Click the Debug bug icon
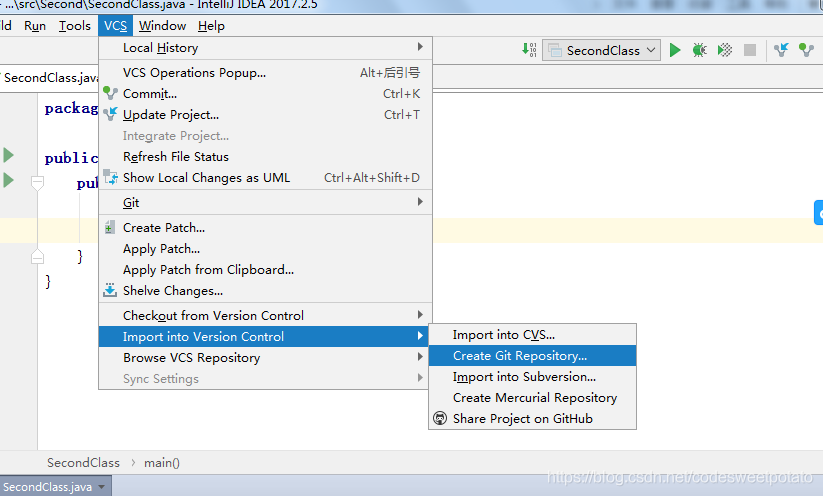Viewport: 823px width, 496px height. pyautogui.click(x=699, y=50)
